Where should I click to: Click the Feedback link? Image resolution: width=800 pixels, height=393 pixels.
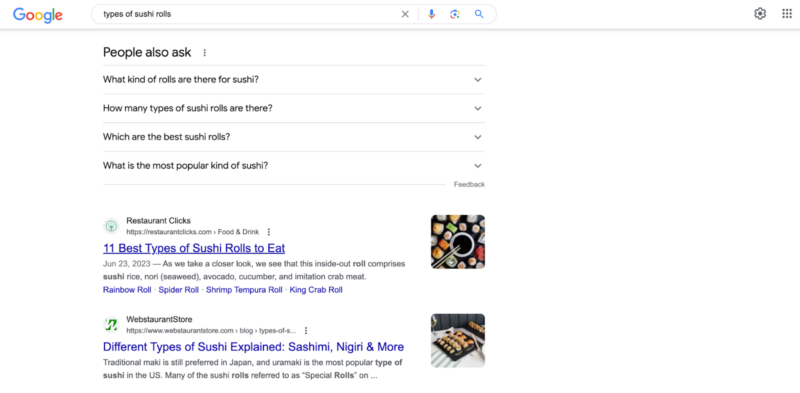coord(469,184)
